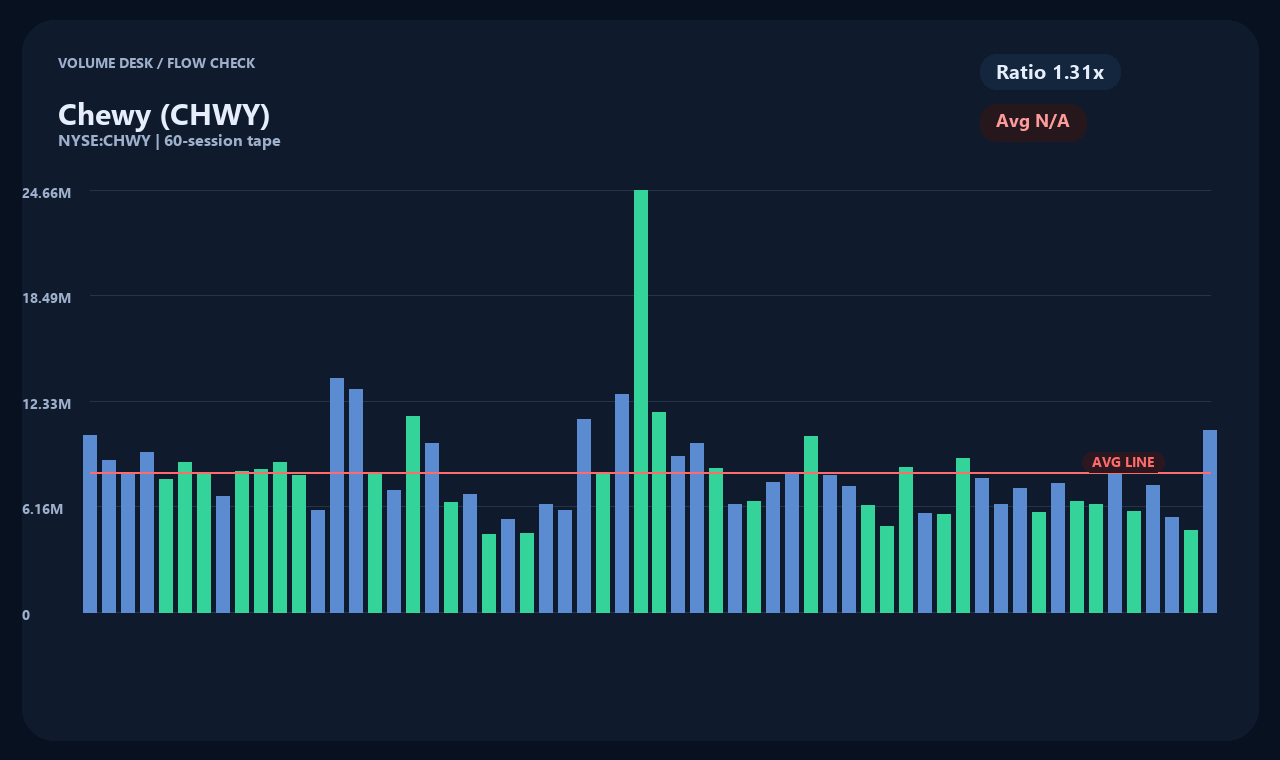Click the AVG LINE label

(1123, 462)
